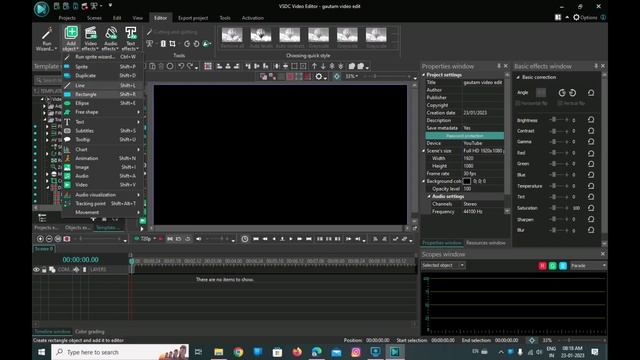Viewport: 640px width, 360px height.
Task: Enable the Horizontal flip checkbox
Action: pyautogui.click(x=518, y=104)
